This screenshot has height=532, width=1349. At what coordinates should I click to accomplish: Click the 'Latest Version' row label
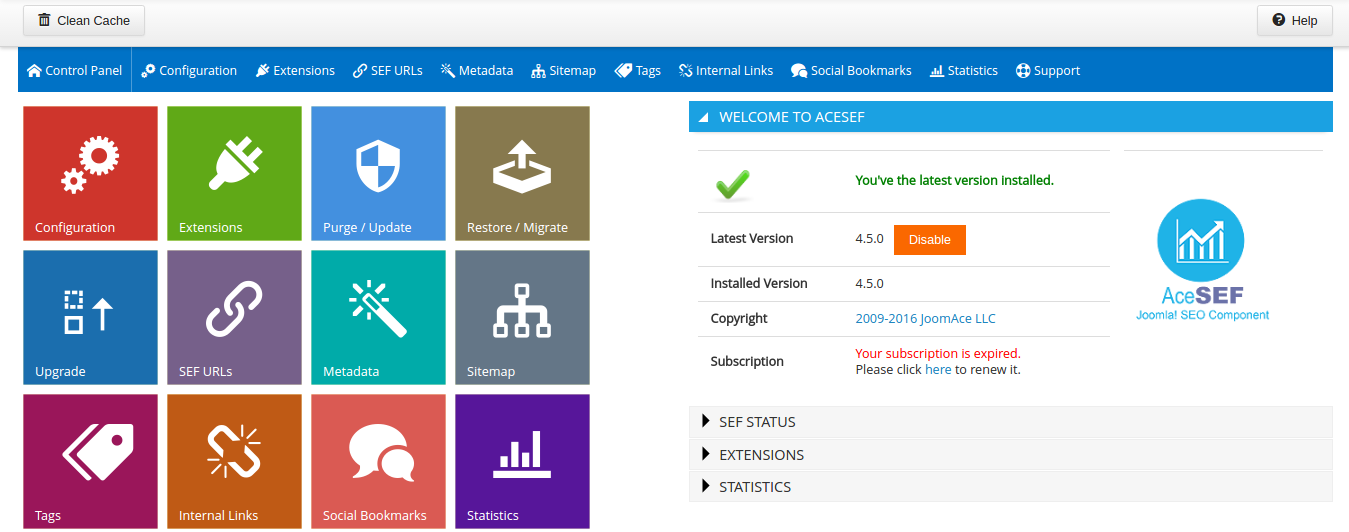click(x=752, y=239)
